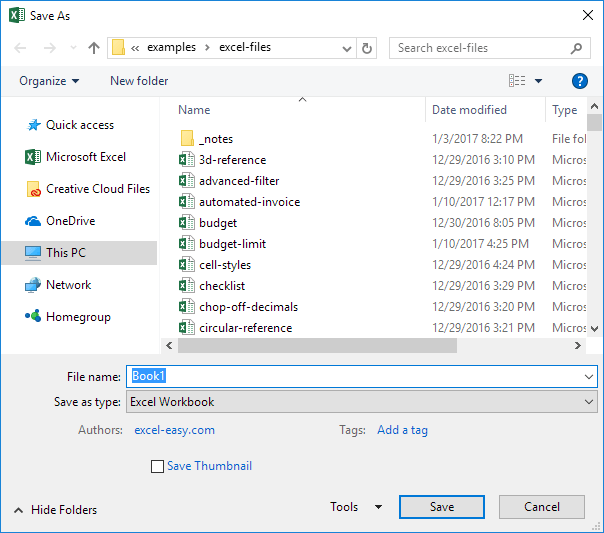Image resolution: width=604 pixels, height=533 pixels.
Task: Open the File name dropdown arrow
Action: pos(588,376)
